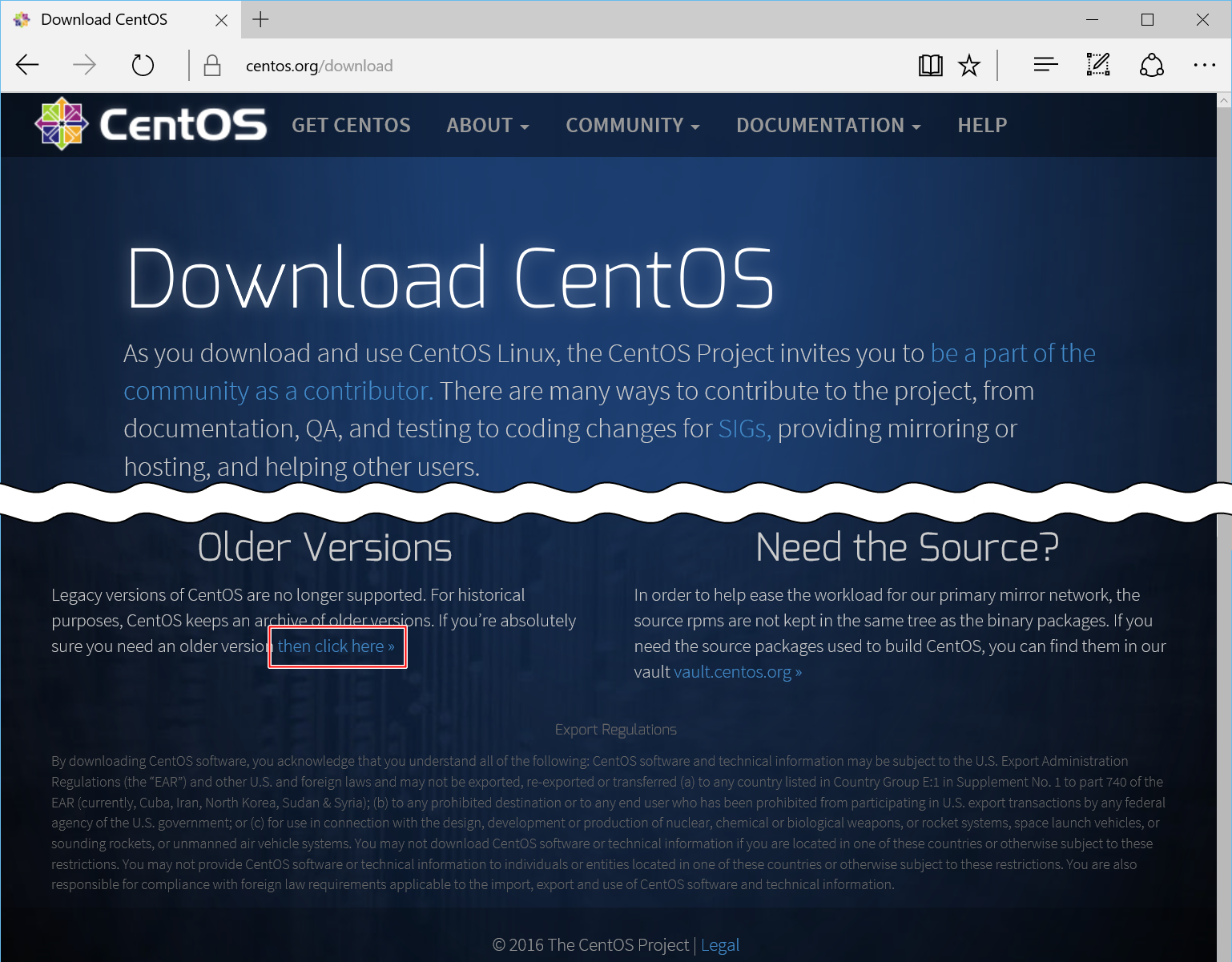The height and width of the screenshot is (962, 1232).
Task: Open Reading view book icon
Action: point(930,66)
